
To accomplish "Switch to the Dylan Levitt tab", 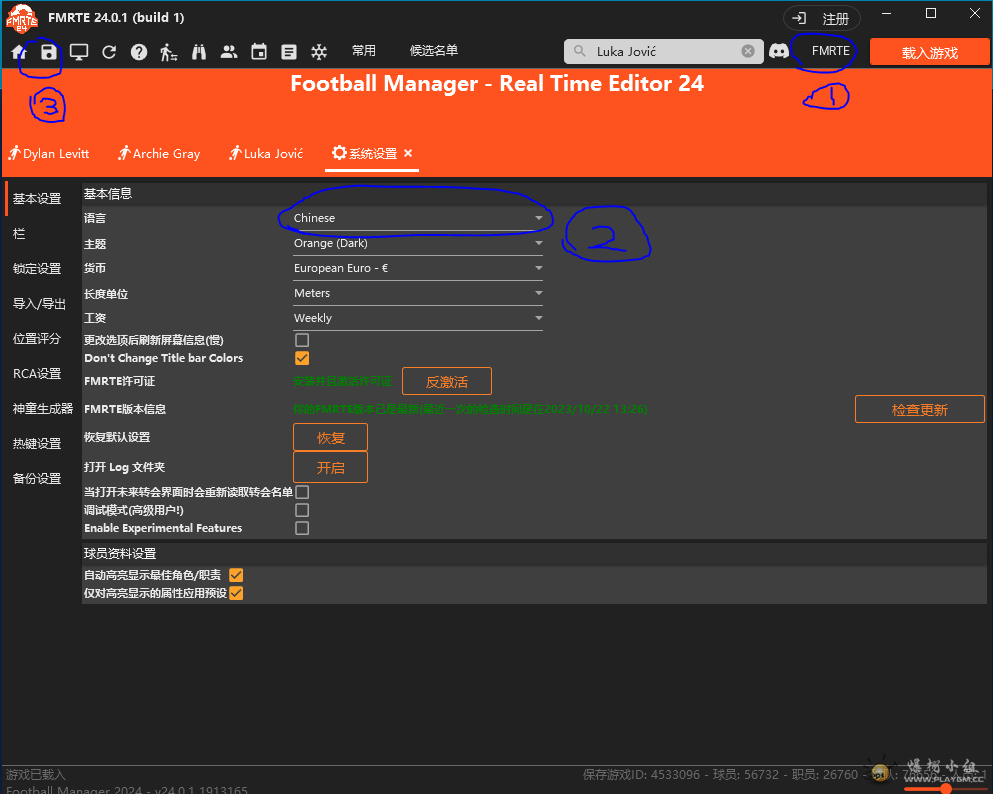I will [49, 153].
